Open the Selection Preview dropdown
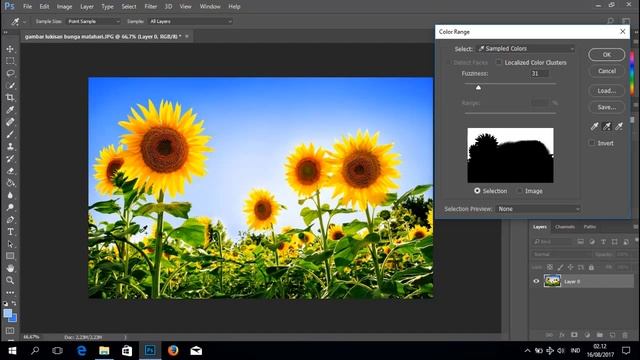Viewport: 640px width, 360px height. click(x=538, y=209)
